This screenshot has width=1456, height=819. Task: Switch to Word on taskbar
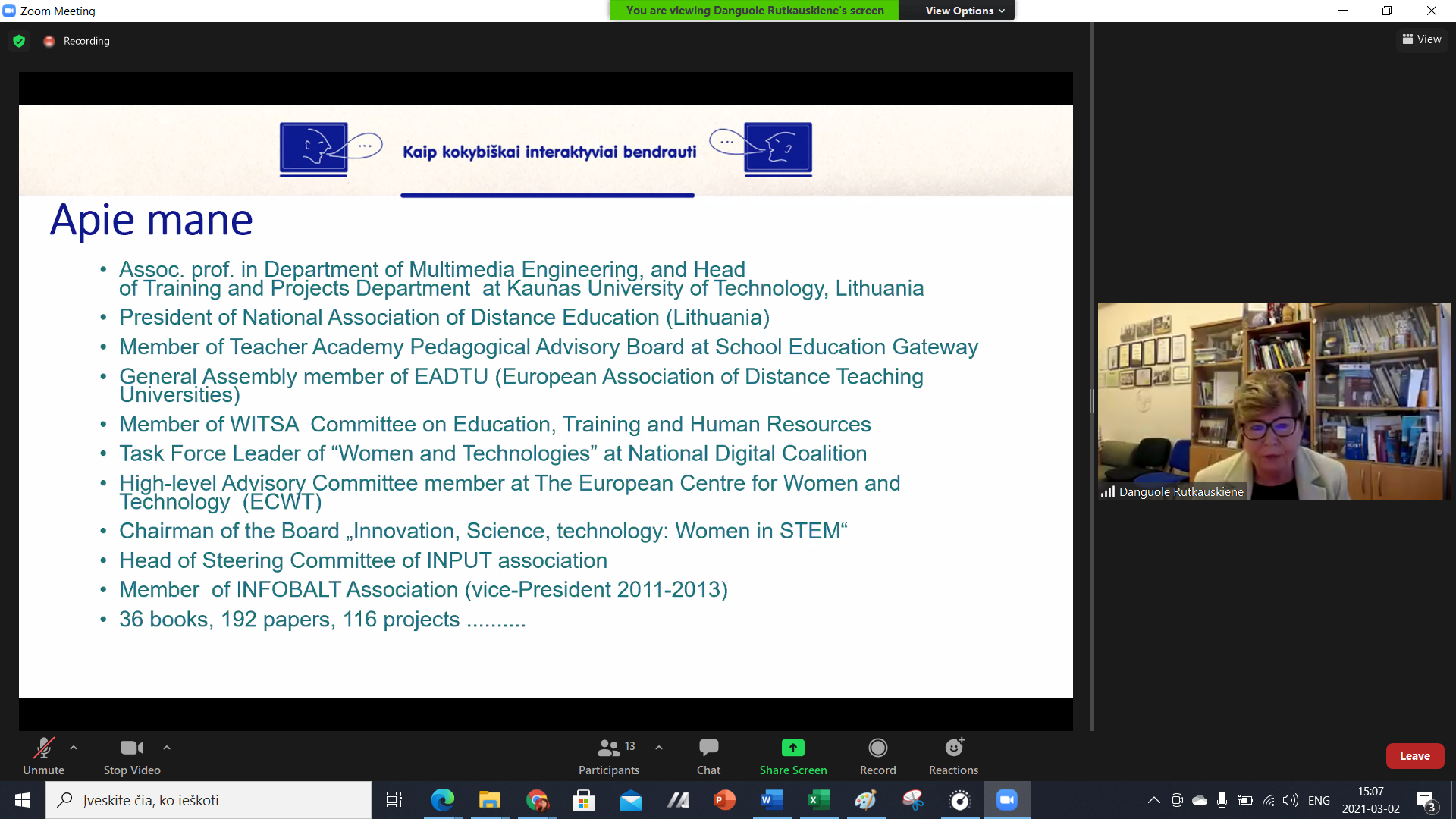click(x=771, y=800)
